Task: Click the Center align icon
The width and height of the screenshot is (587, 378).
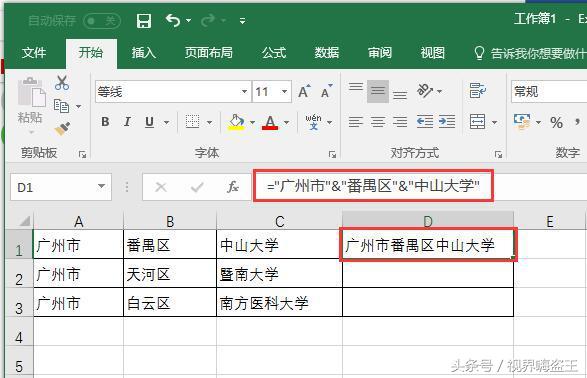Action: (x=378, y=122)
